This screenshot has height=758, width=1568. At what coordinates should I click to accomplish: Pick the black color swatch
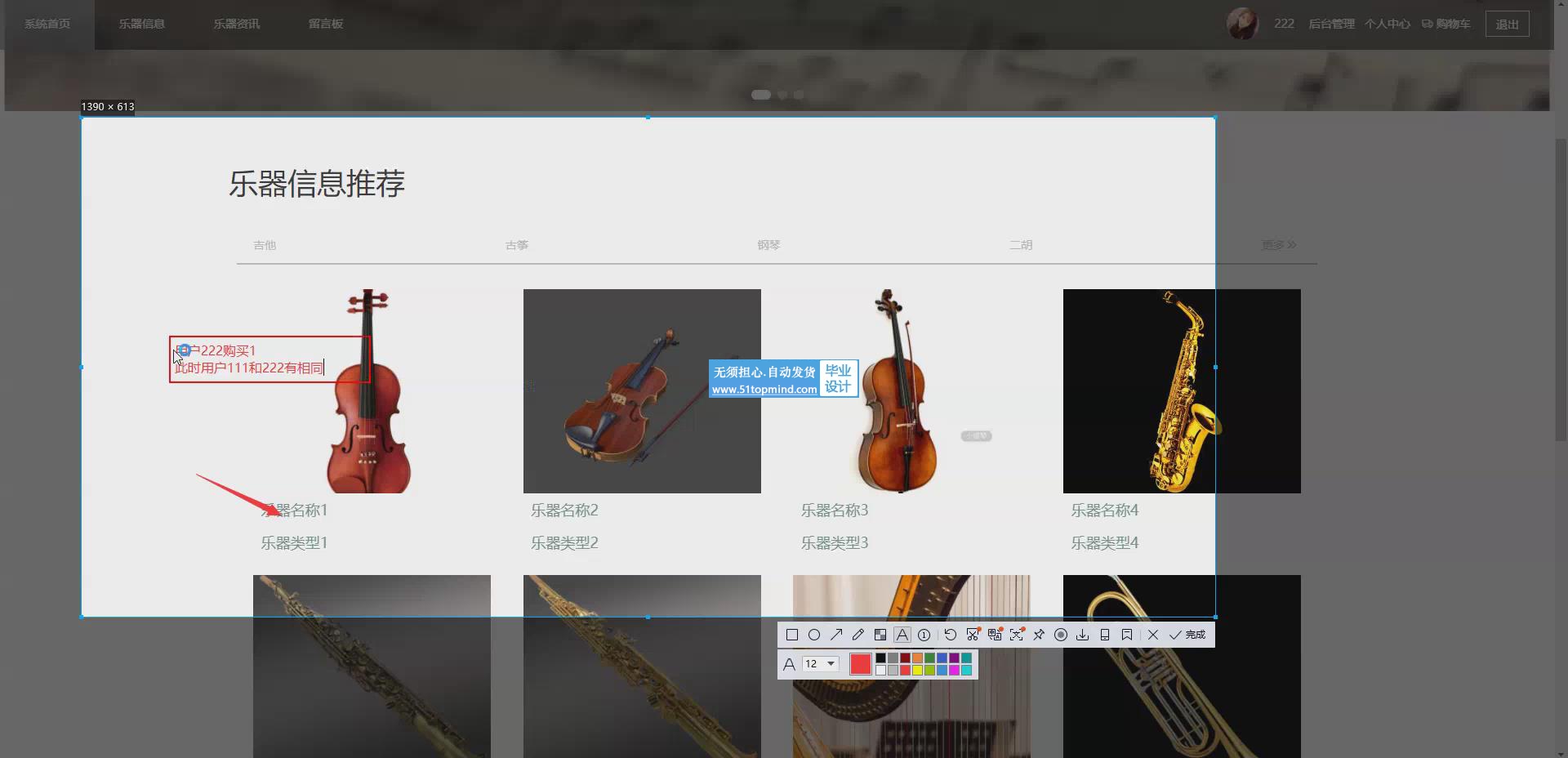880,658
